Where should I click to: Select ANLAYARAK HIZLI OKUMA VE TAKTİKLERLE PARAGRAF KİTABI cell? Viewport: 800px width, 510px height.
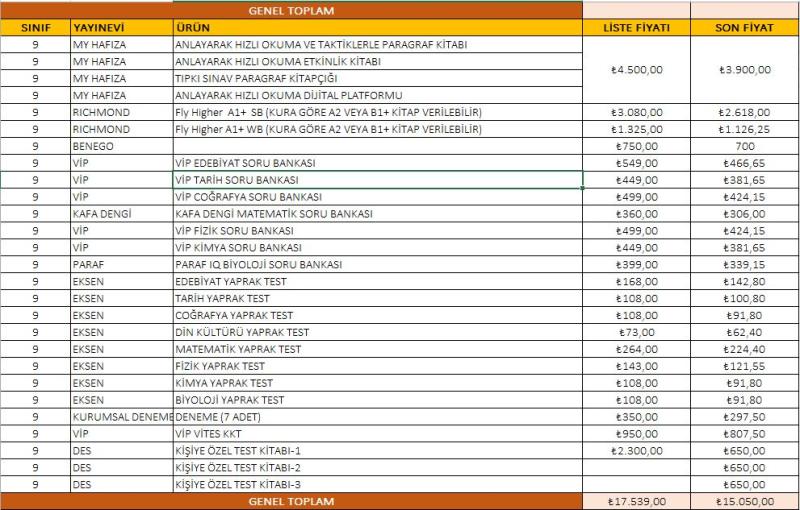pos(378,45)
